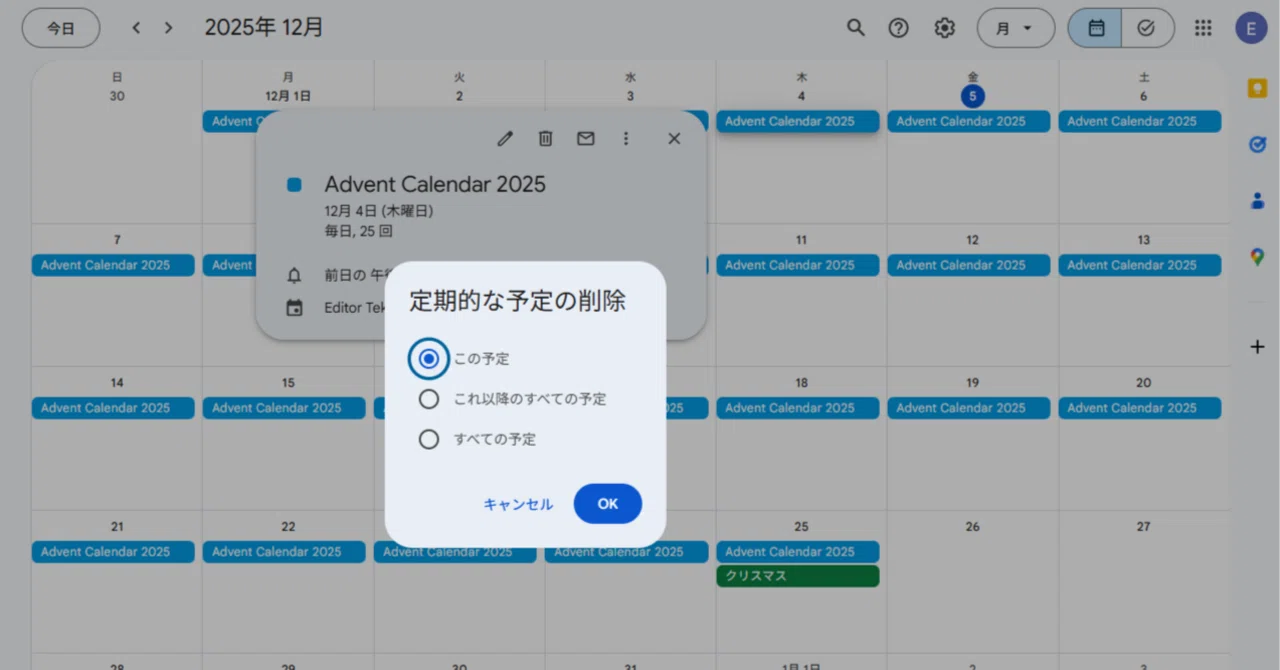
Task: Click the 定期的な予定の削除 dialog title
Action: (x=517, y=302)
